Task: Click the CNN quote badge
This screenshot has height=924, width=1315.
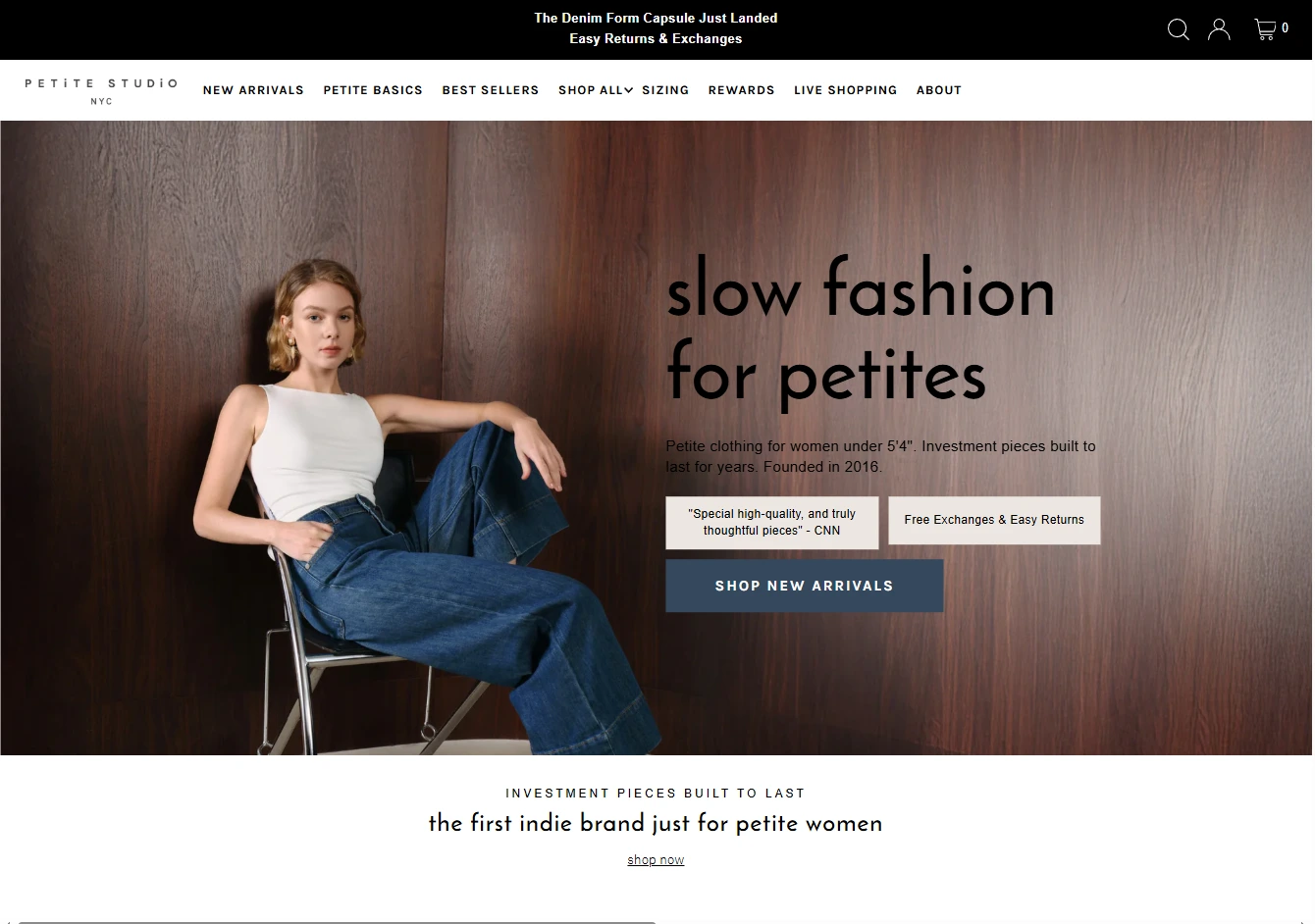Action: (772, 522)
